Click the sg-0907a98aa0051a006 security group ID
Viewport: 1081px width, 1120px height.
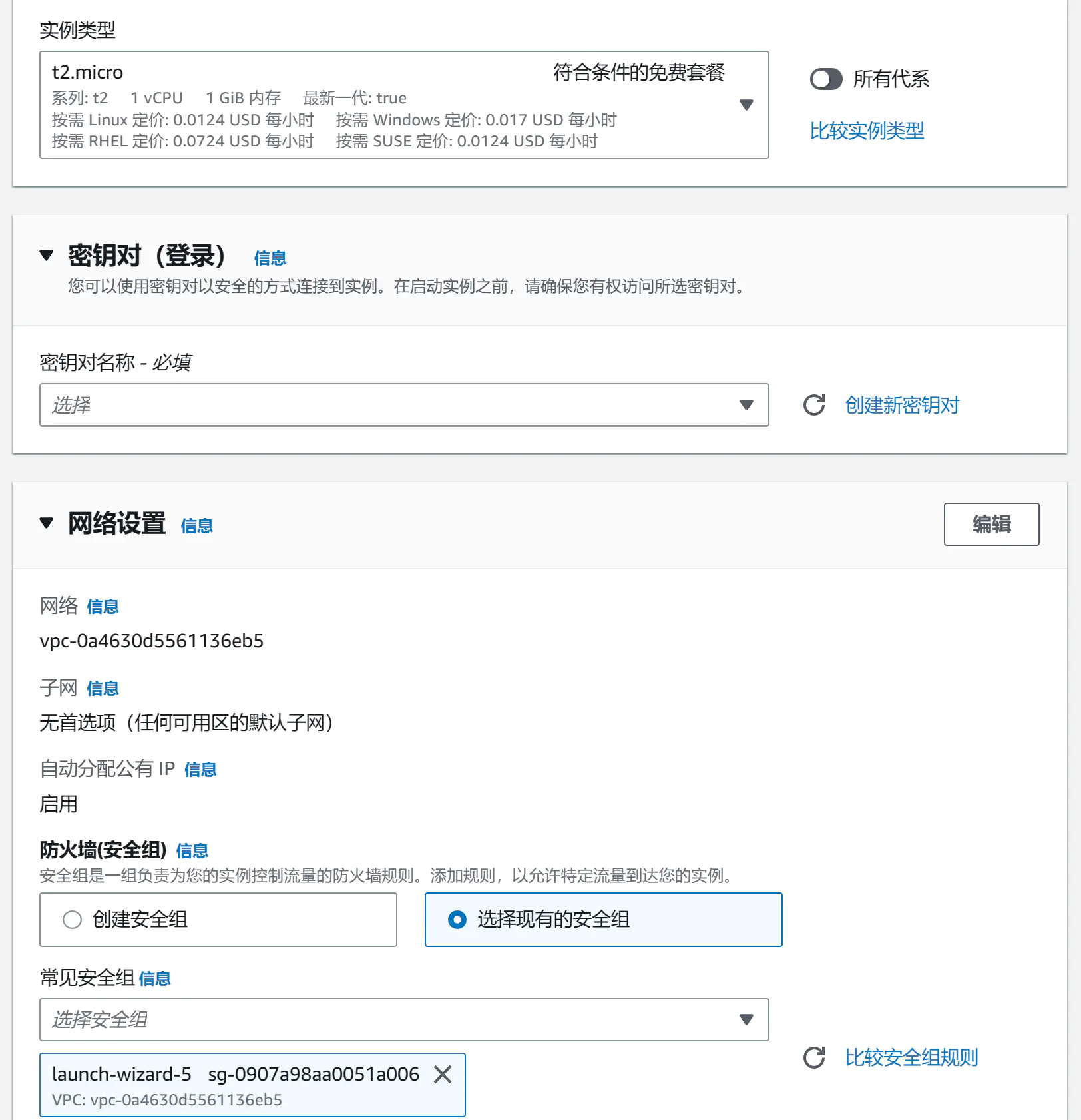pos(314,1074)
